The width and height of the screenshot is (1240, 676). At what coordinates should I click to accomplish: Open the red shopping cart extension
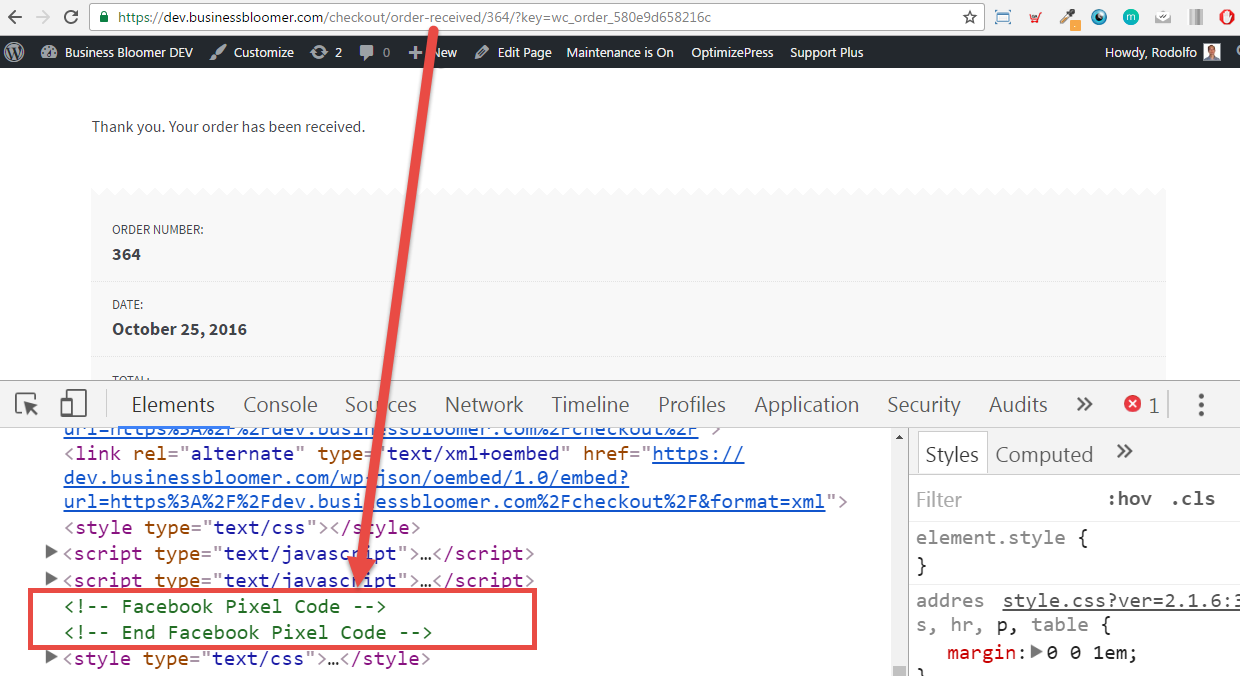(x=1035, y=17)
